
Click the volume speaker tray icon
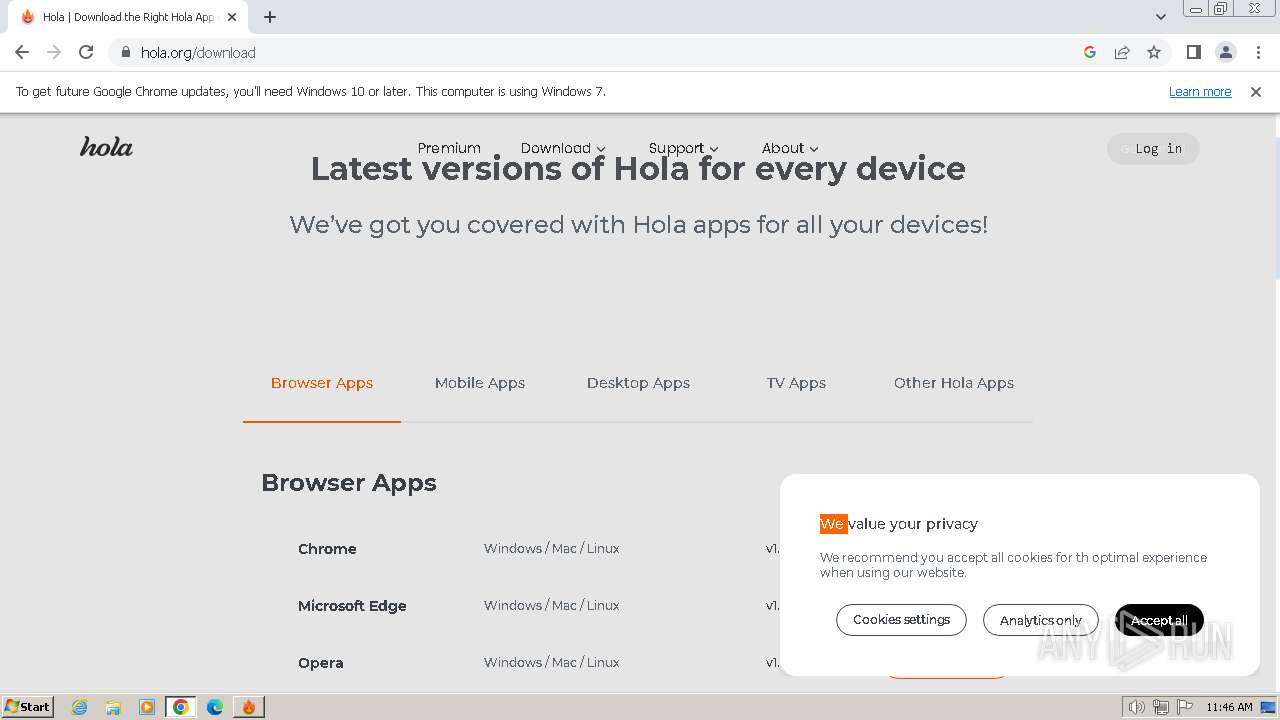click(1136, 707)
